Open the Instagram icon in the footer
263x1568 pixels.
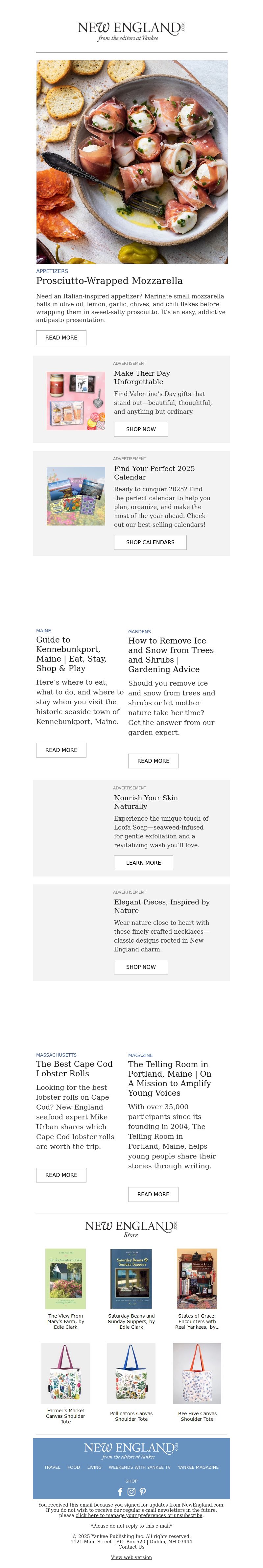[x=131, y=1492]
